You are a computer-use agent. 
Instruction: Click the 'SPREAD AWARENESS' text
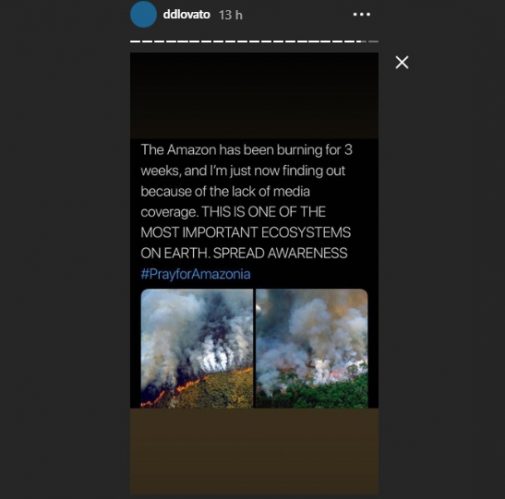point(280,253)
